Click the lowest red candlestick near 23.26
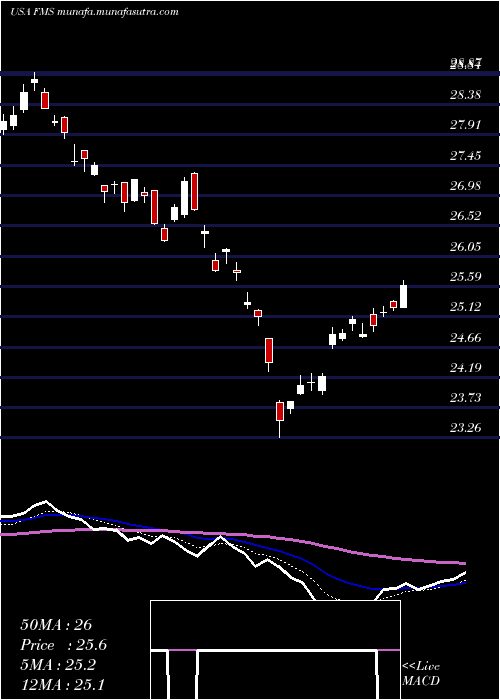Viewport: 500px width, 700px height. pyautogui.click(x=280, y=417)
